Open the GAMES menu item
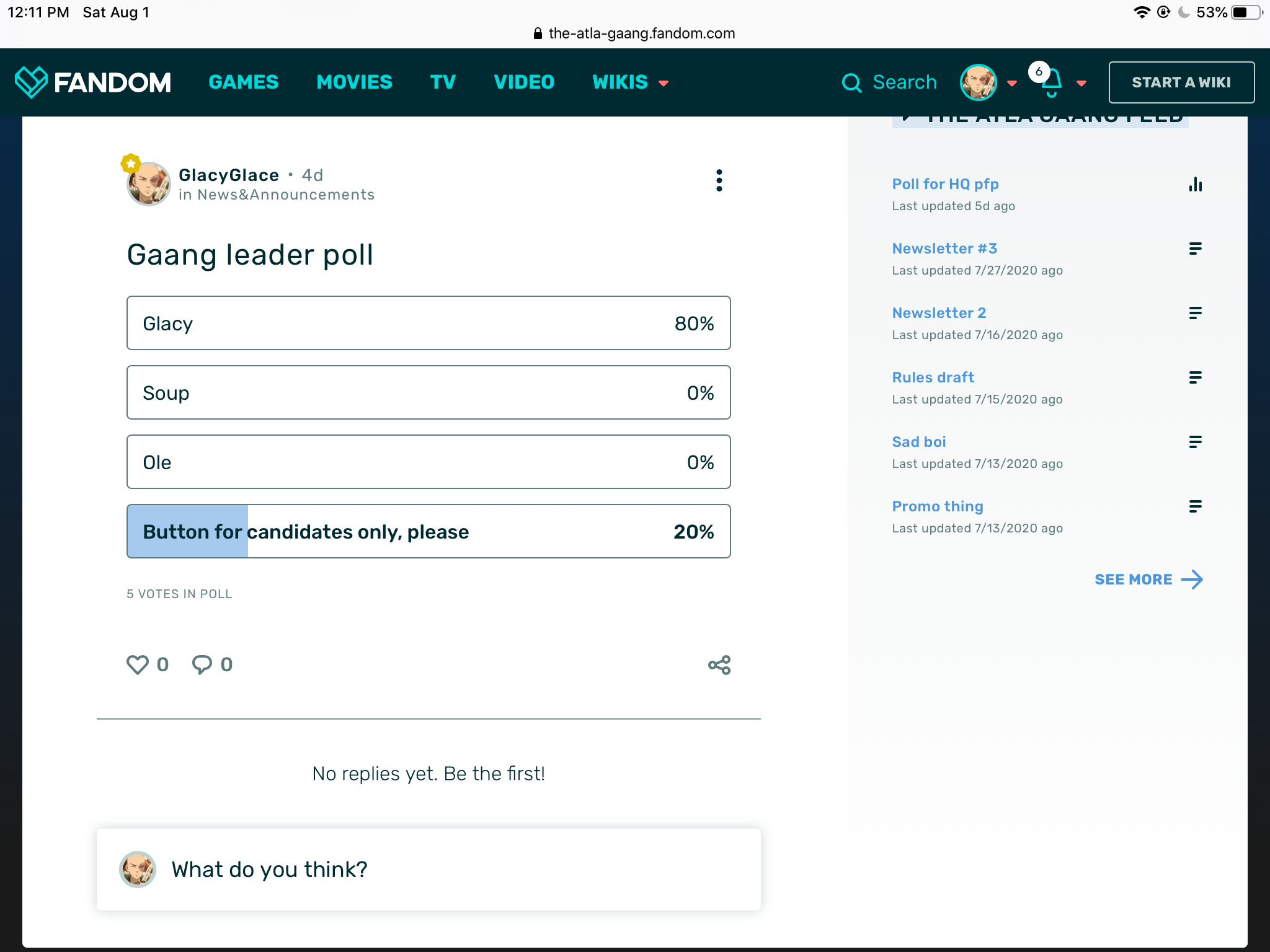 (x=243, y=82)
